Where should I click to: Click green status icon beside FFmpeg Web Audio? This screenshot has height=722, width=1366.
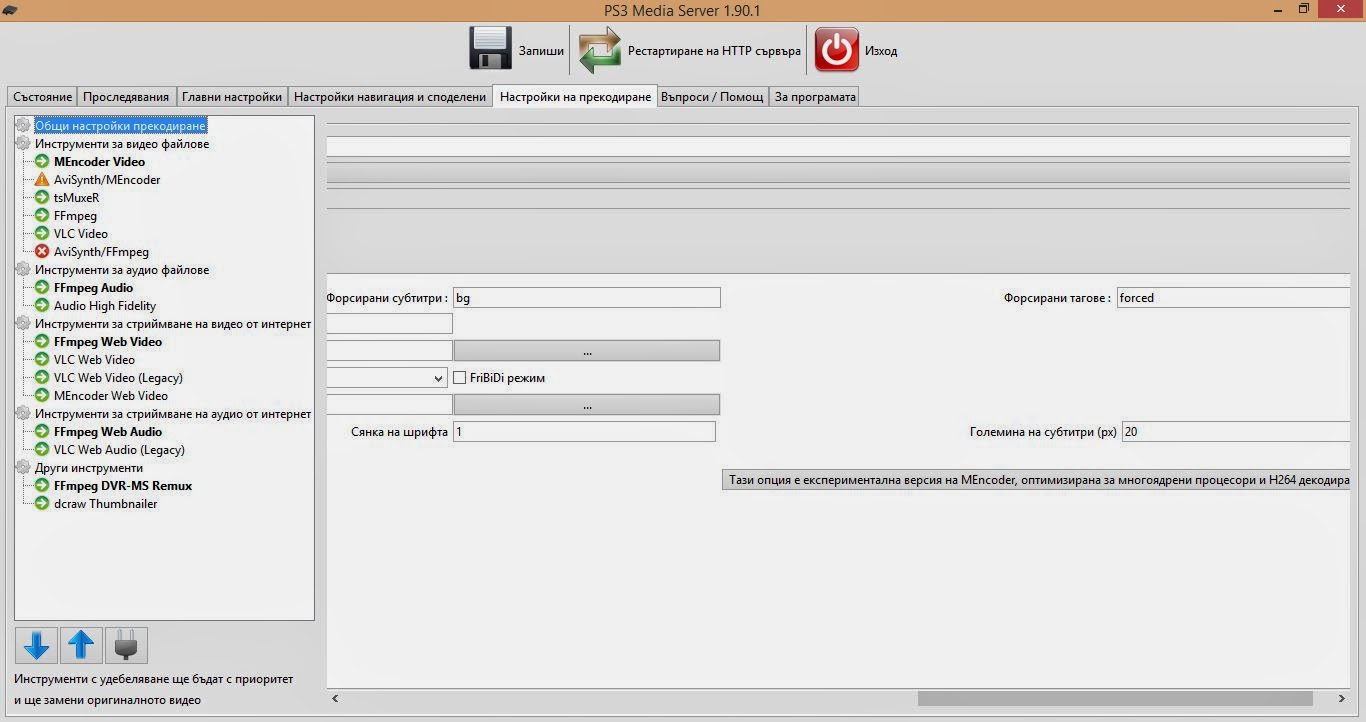point(42,432)
